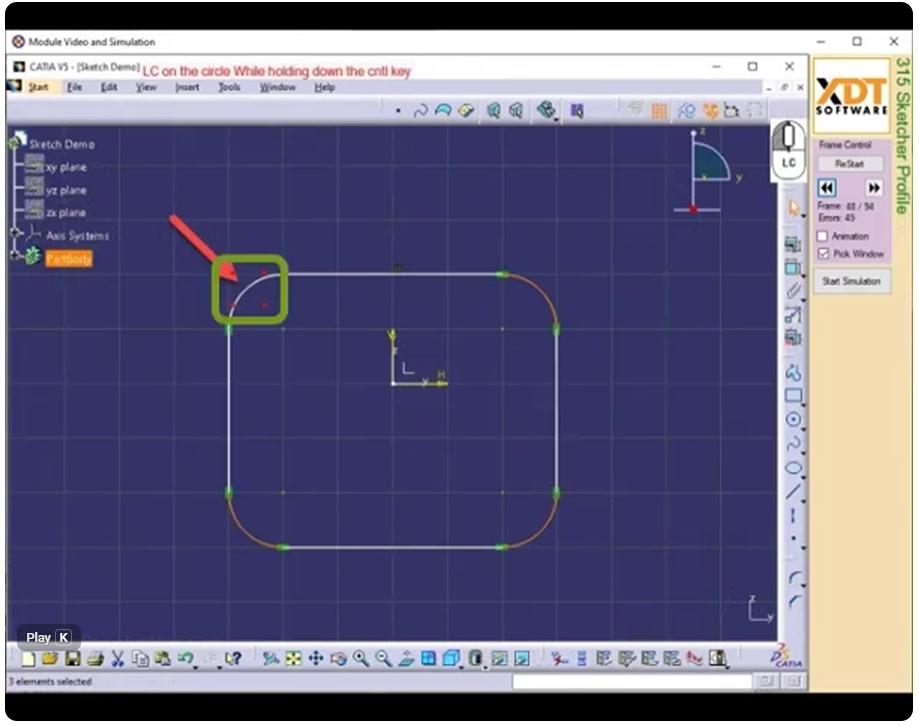The height and width of the screenshot is (726, 919).
Task: Select the Profile tool in sketcher toolbar
Action: (793, 372)
